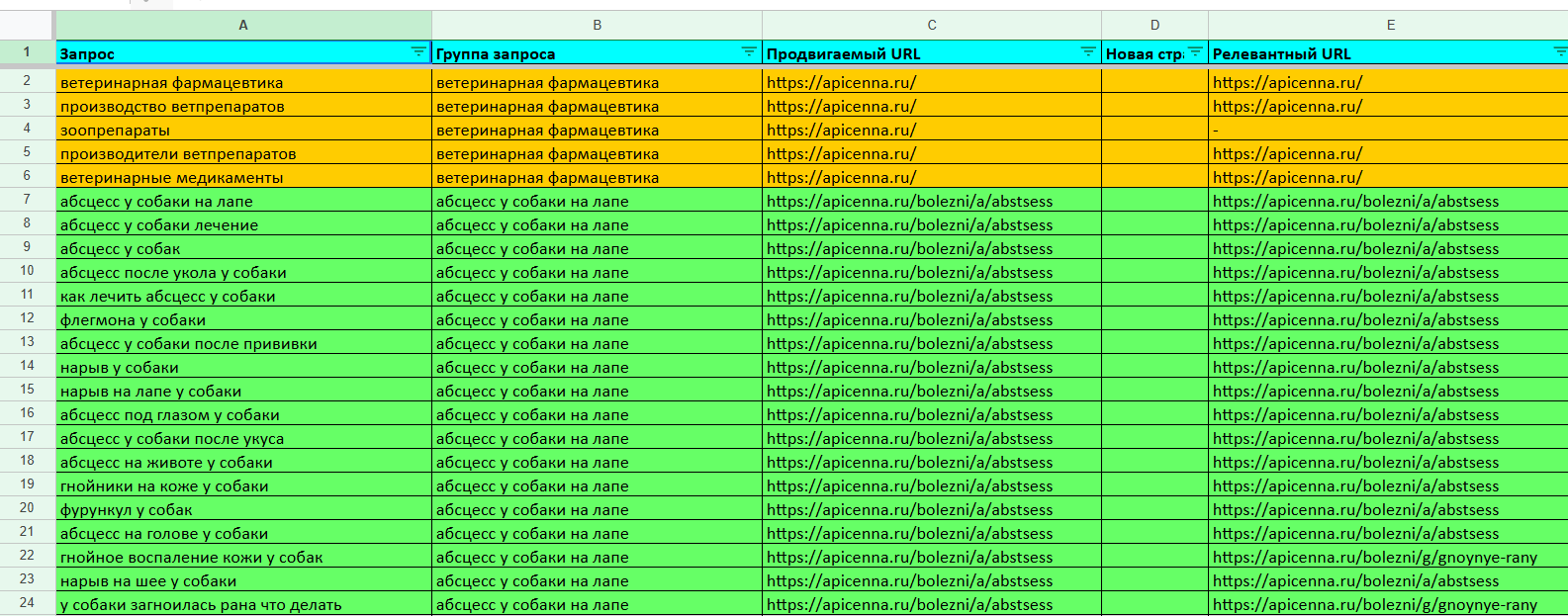The width and height of the screenshot is (1568, 616).
Task: Open relevant URL link in row 3
Action: pyautogui.click(x=1287, y=106)
